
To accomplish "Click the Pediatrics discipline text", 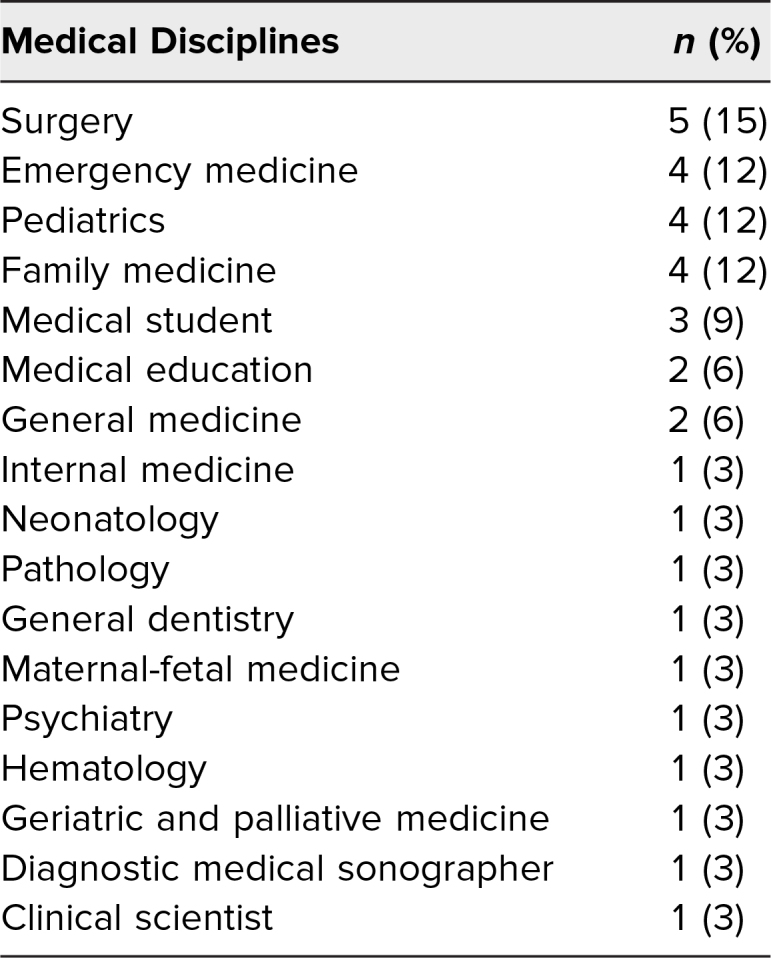I will point(83,221).
